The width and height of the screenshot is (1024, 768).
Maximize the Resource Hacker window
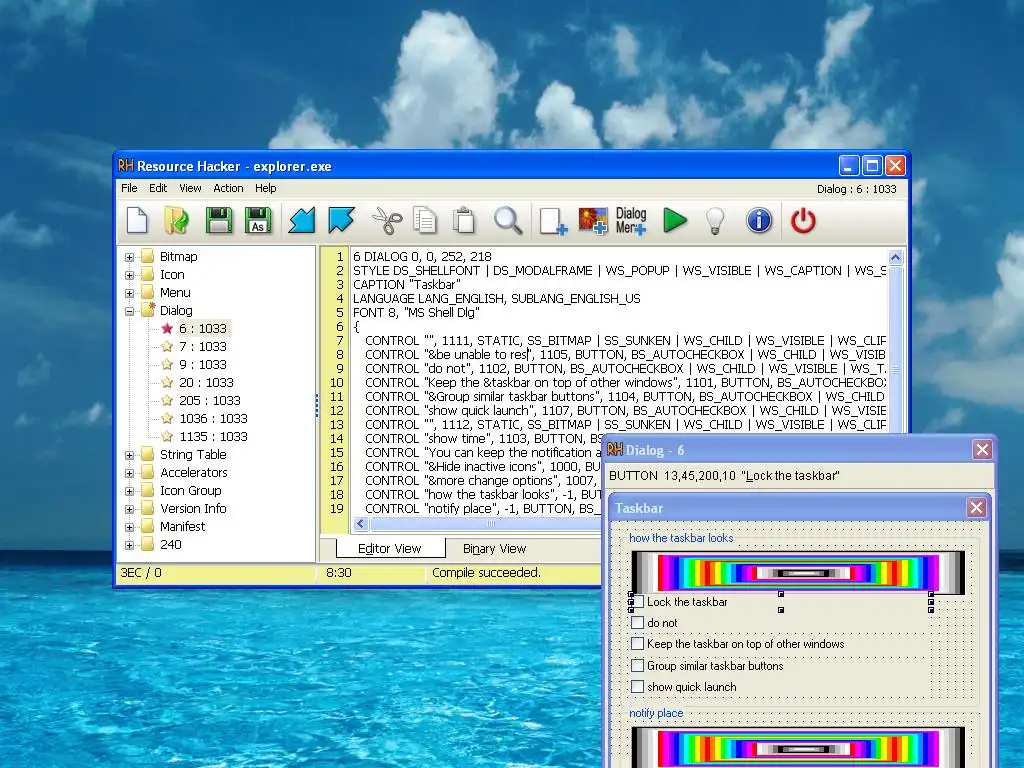[x=872, y=166]
